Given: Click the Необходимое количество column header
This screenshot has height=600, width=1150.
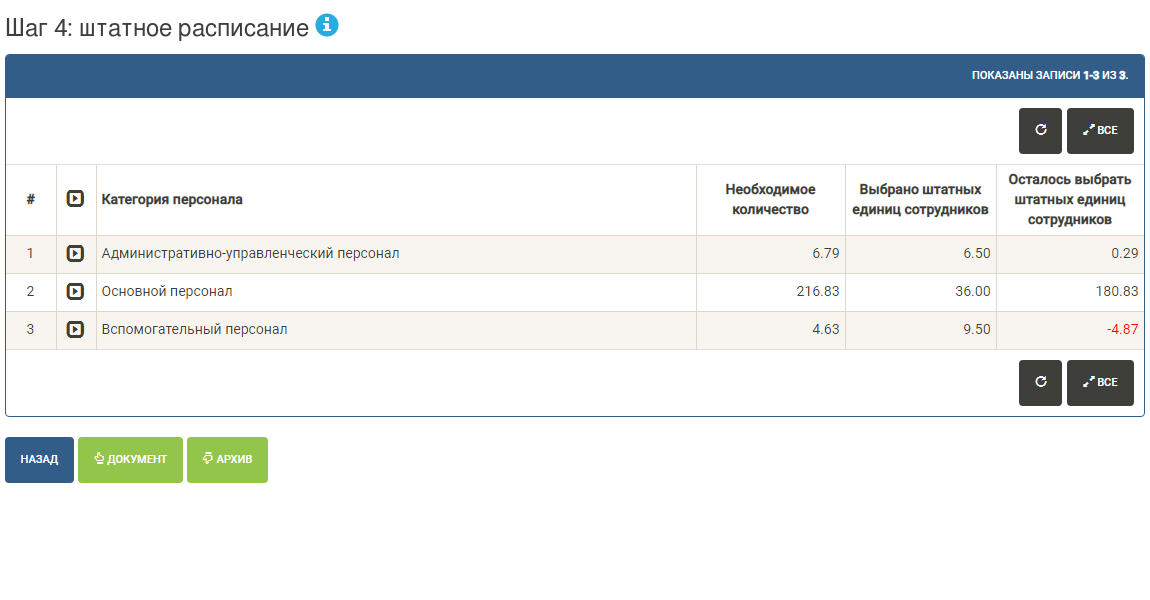Looking at the screenshot, I should [770, 199].
